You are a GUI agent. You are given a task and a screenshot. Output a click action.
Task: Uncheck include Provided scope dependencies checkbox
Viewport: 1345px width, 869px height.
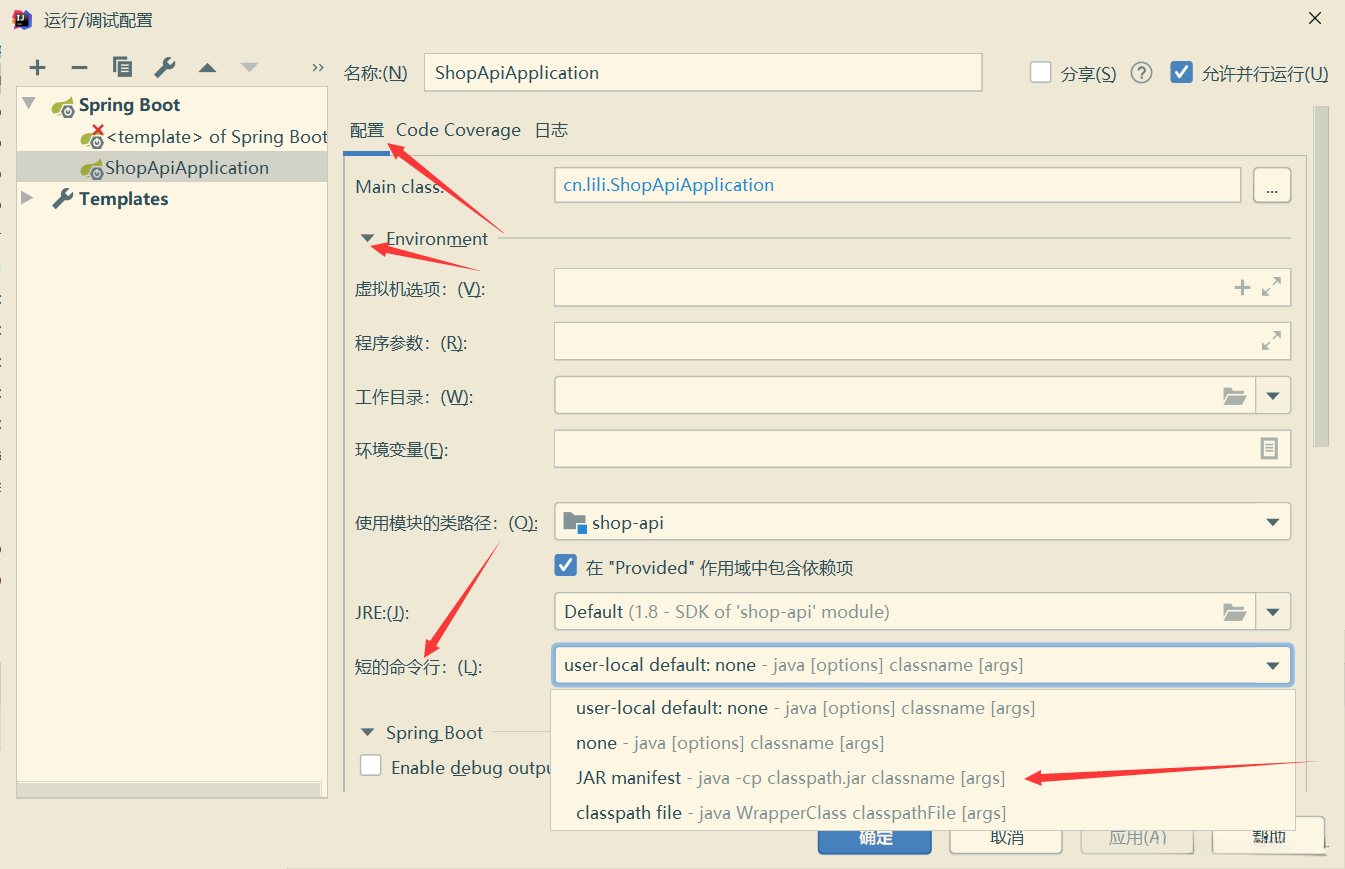click(x=566, y=566)
